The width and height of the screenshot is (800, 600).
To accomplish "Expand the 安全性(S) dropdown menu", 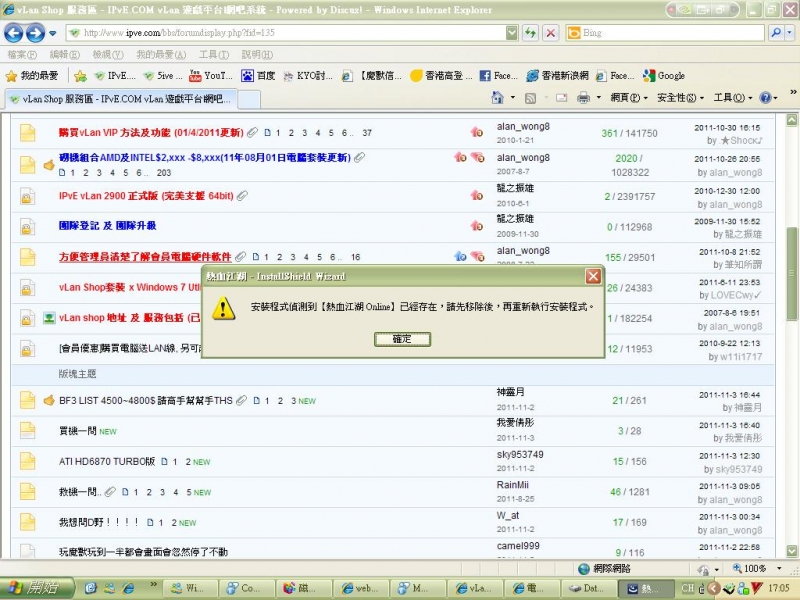I will pyautogui.click(x=677, y=98).
